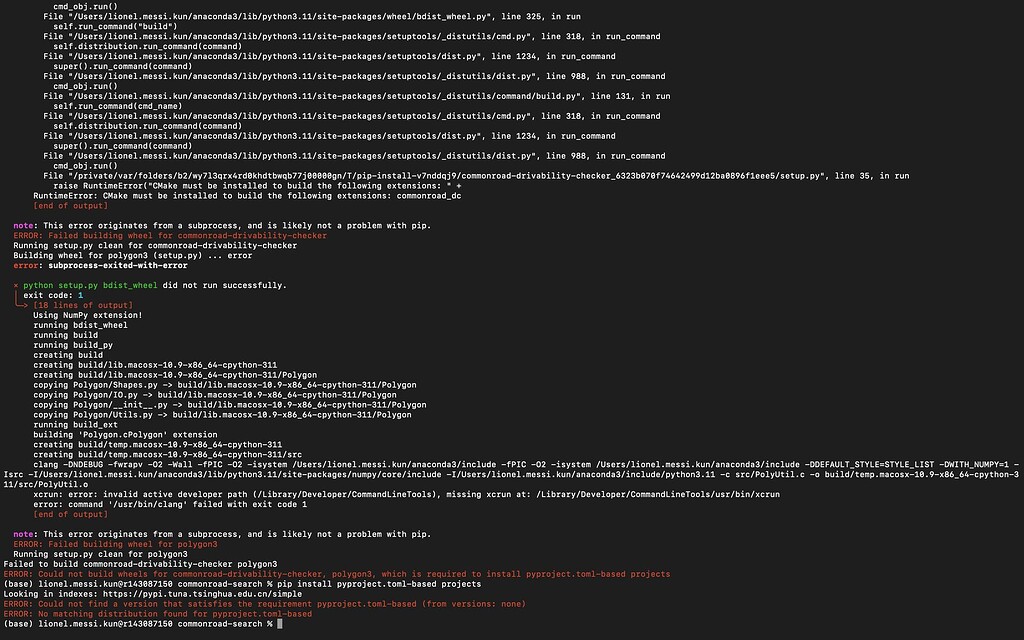This screenshot has width=1024, height=640.
Task: Click the 'Using NumPy extension!' line
Action: 88,315
